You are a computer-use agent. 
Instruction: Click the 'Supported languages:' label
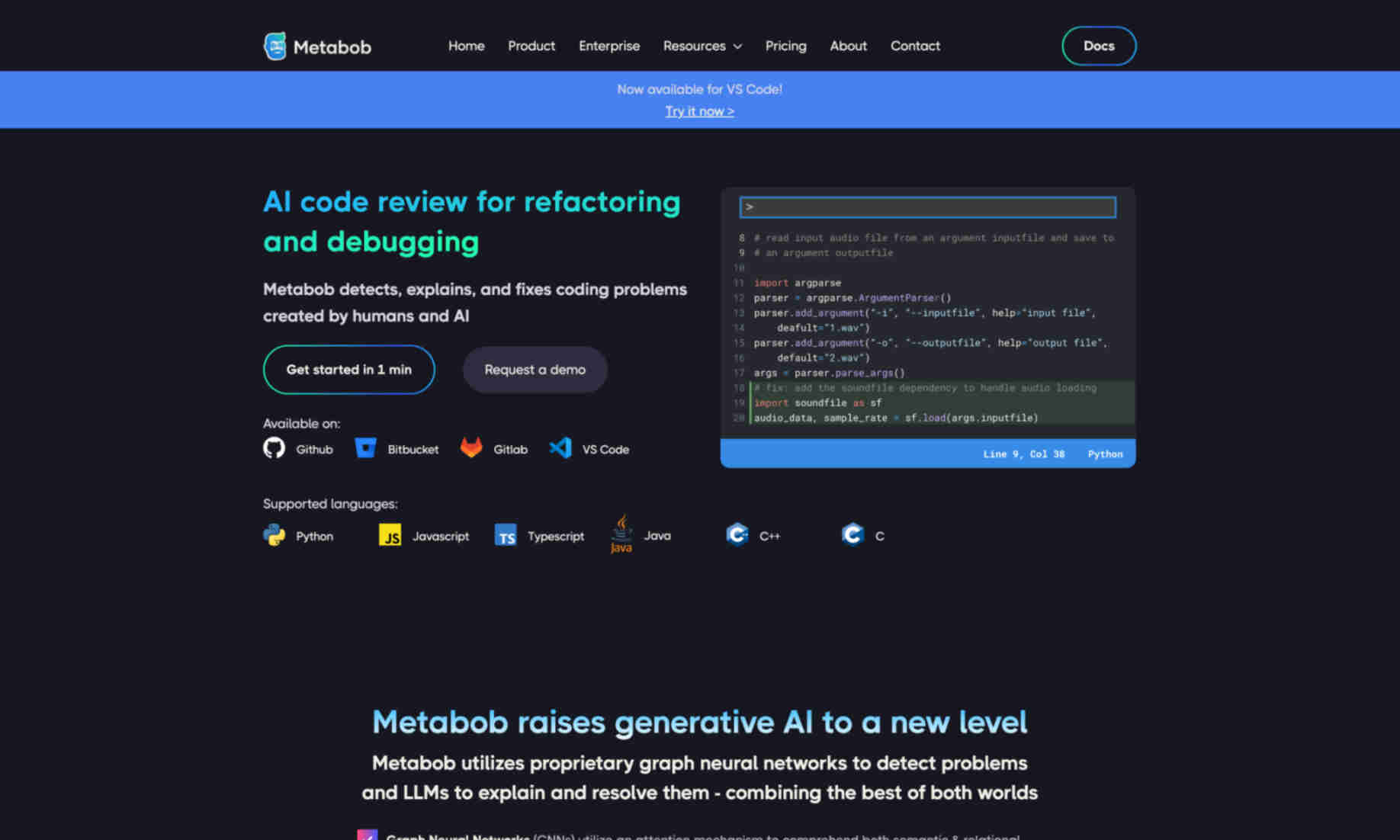click(x=330, y=504)
